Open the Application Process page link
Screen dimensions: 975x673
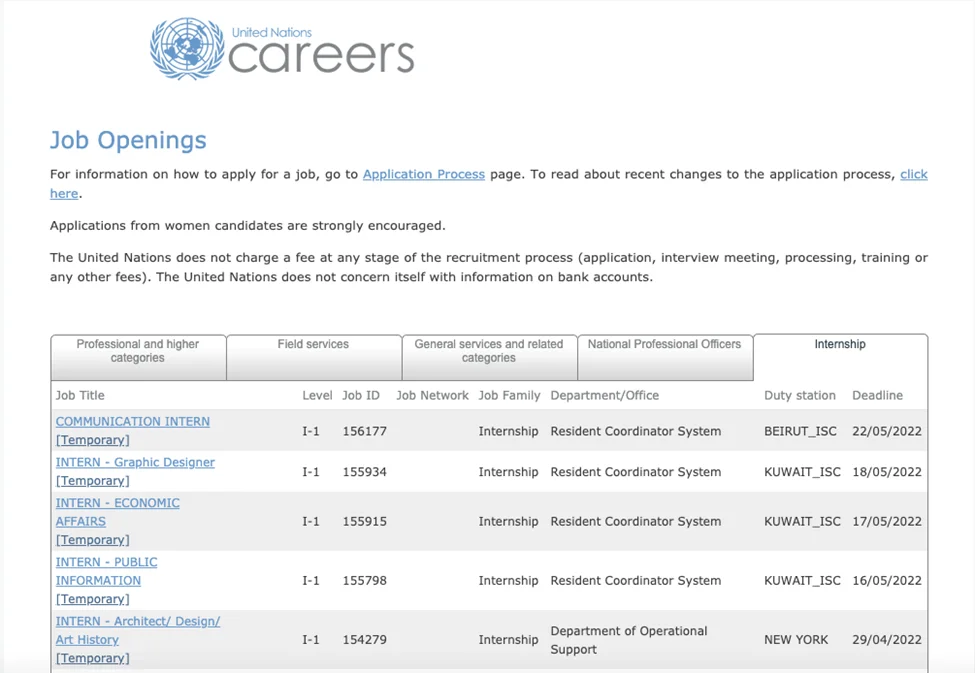point(423,174)
